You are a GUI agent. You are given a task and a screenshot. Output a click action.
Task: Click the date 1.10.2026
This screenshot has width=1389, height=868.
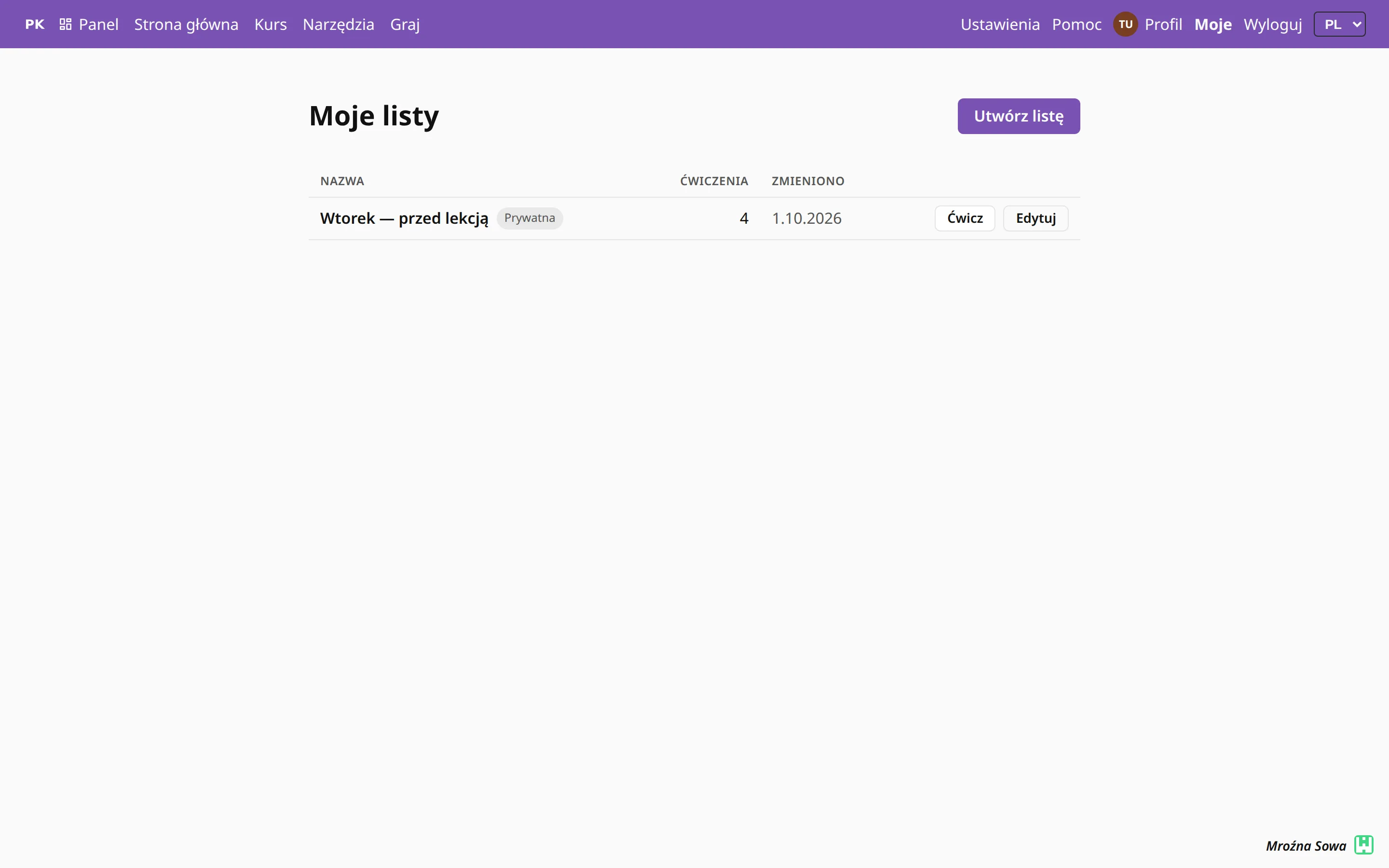pyautogui.click(x=806, y=218)
